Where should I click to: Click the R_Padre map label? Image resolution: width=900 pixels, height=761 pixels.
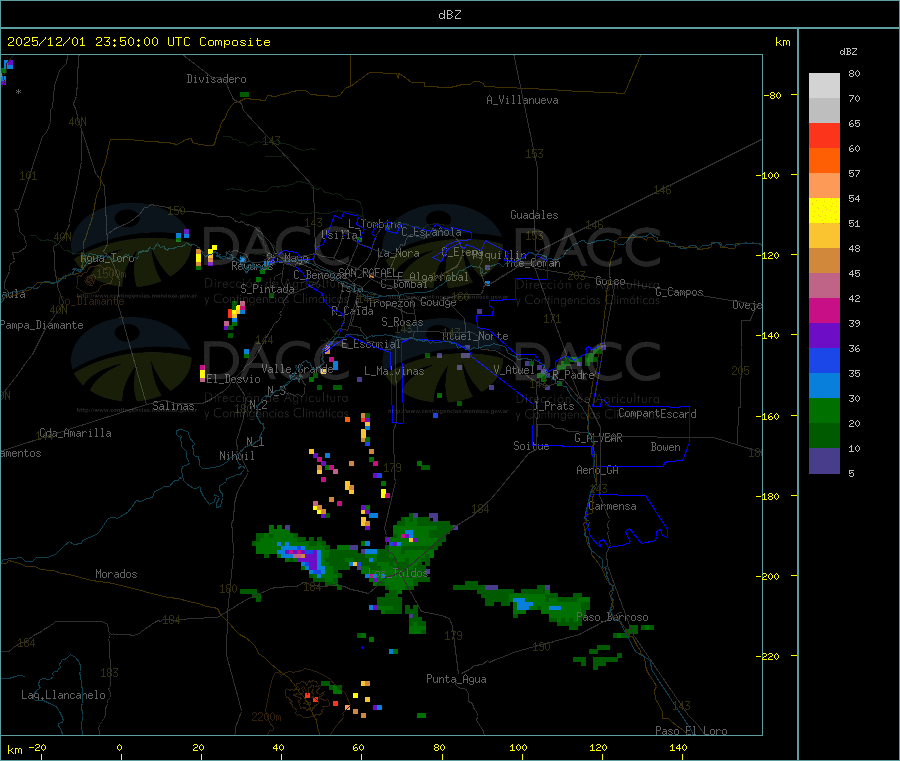pos(573,375)
